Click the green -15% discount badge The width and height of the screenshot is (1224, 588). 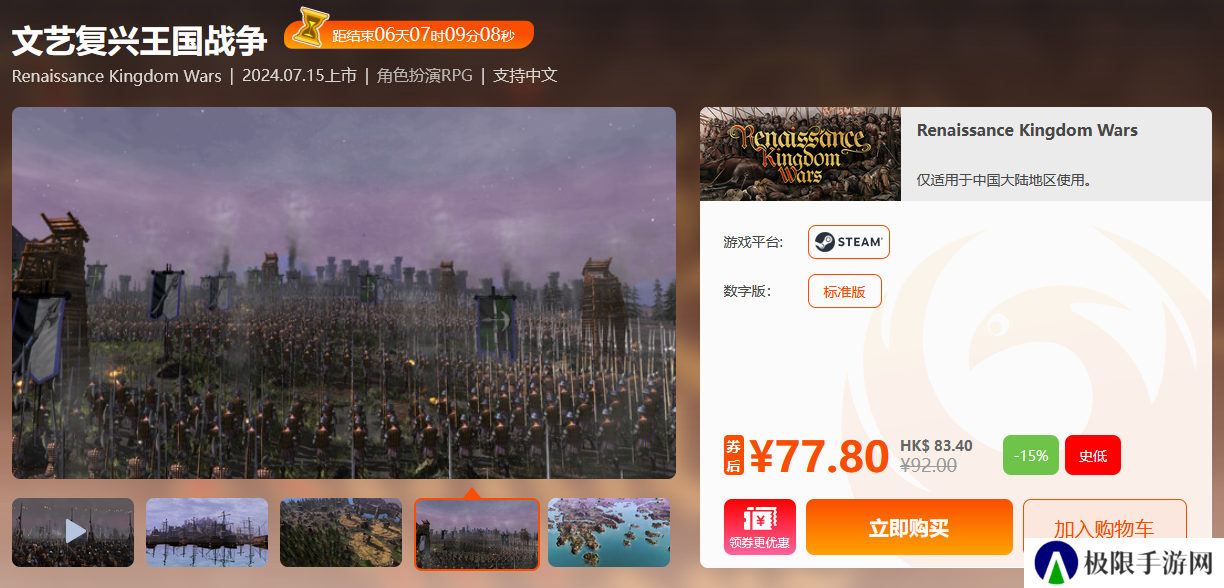[1030, 455]
